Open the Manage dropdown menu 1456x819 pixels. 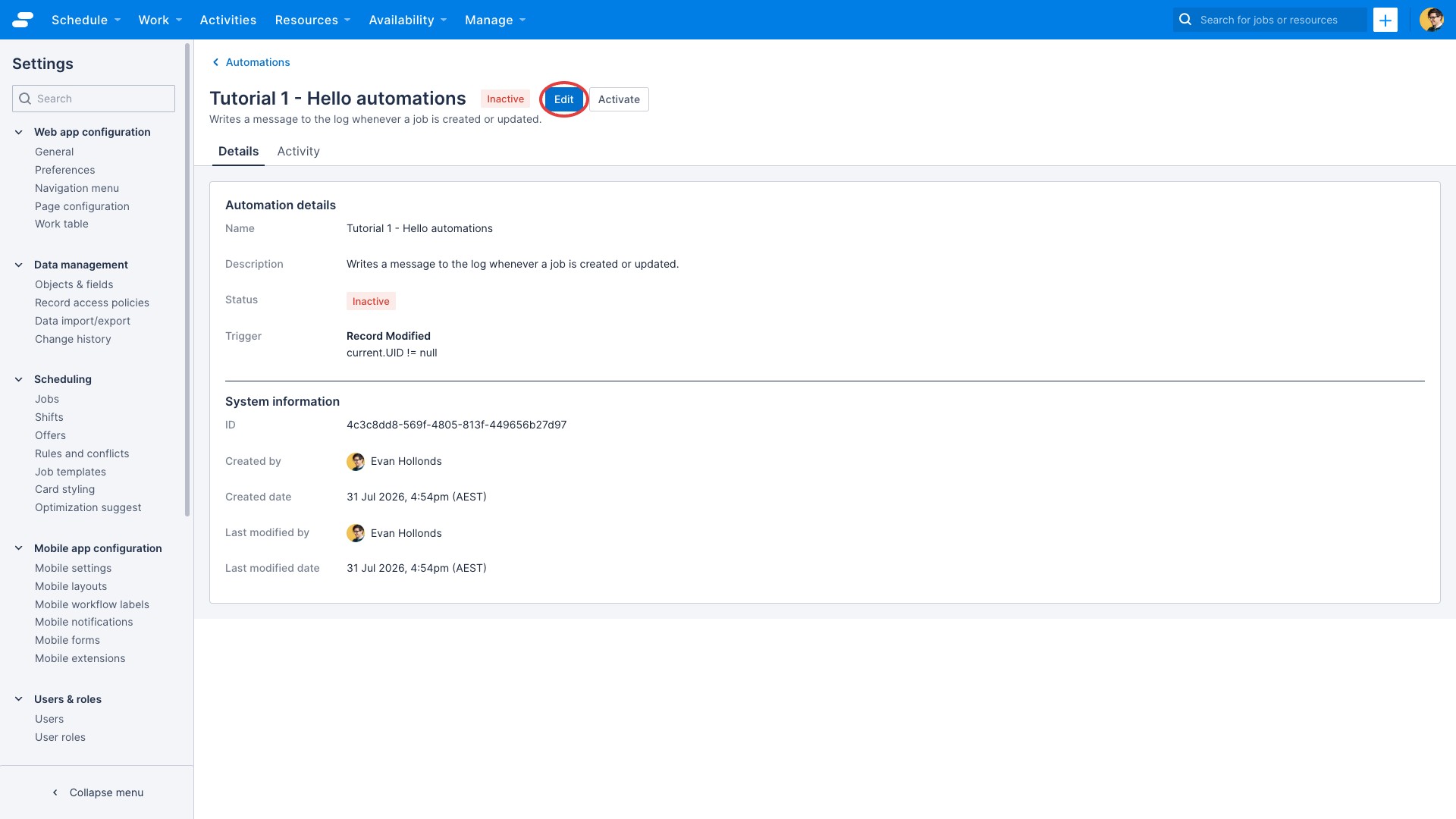495,20
